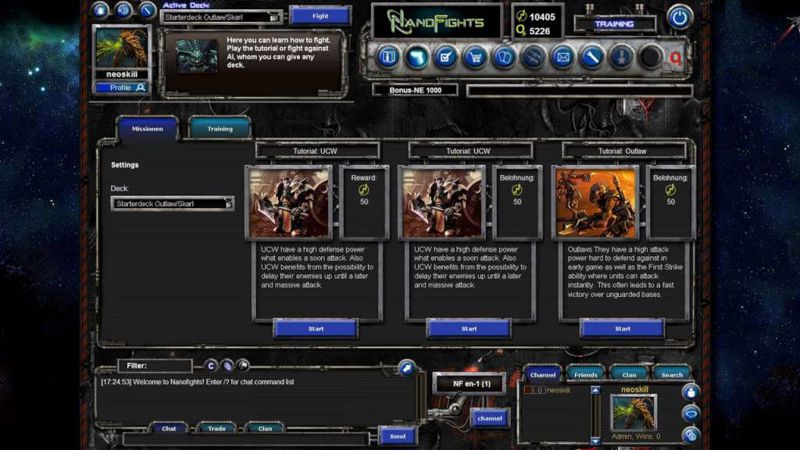Click the neoskill avatar in user panel
800x450 pixels.
634,413
